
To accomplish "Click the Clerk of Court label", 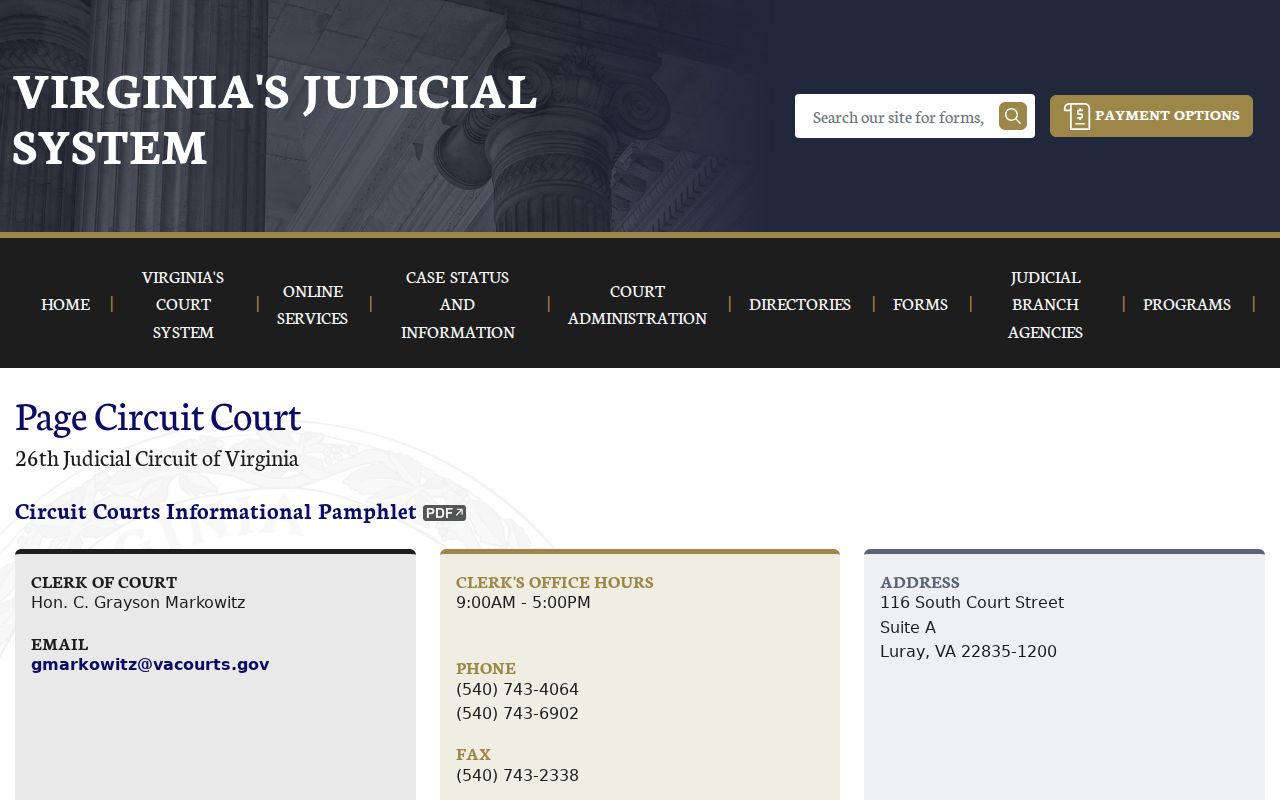I will click(x=104, y=582).
